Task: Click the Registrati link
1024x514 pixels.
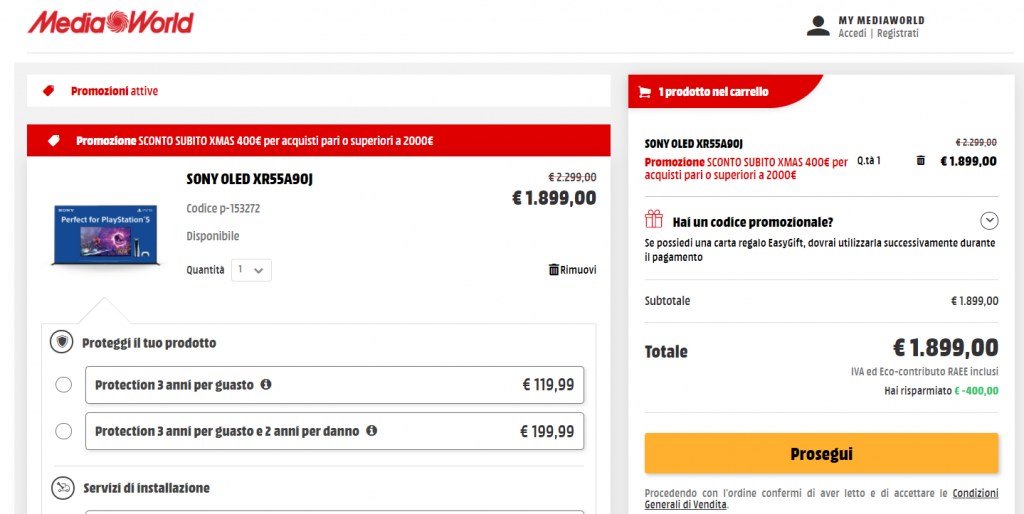Action: click(x=897, y=33)
